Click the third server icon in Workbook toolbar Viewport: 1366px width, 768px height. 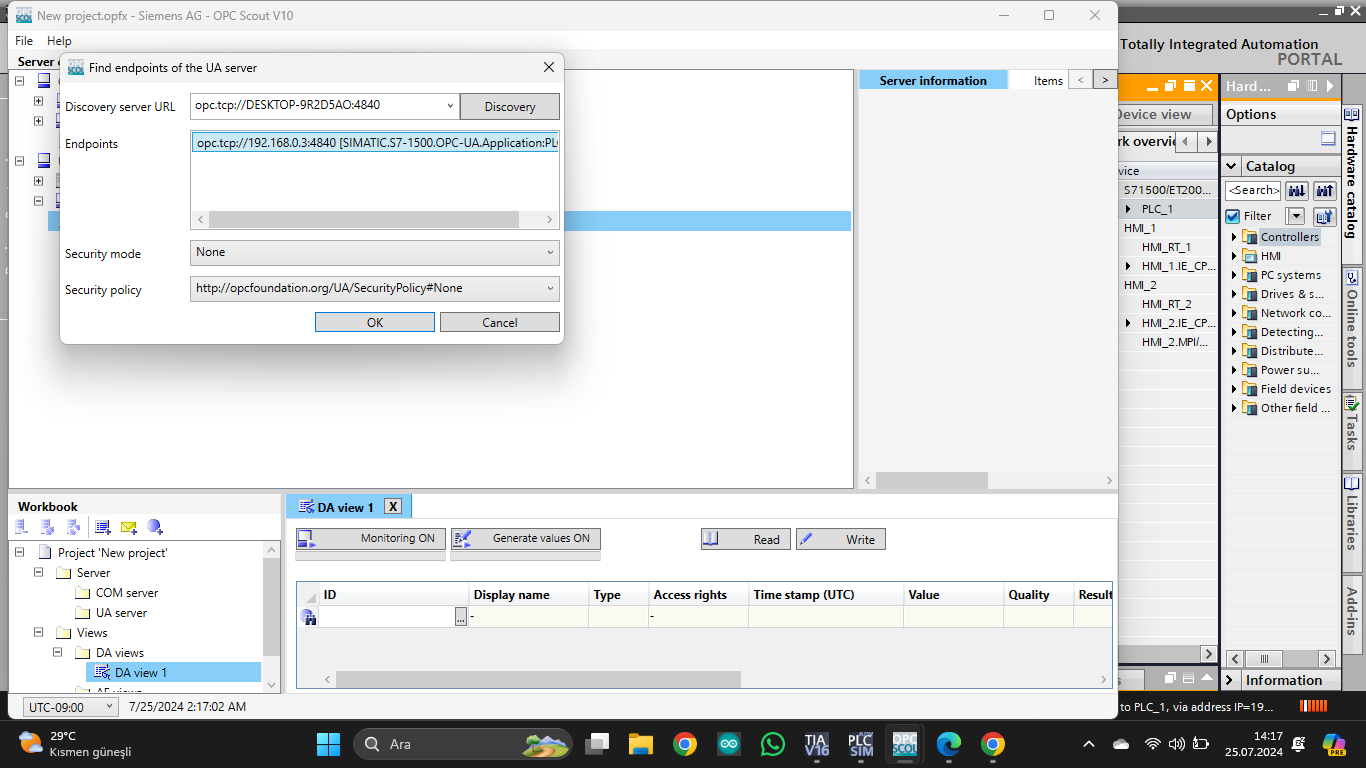[73, 527]
